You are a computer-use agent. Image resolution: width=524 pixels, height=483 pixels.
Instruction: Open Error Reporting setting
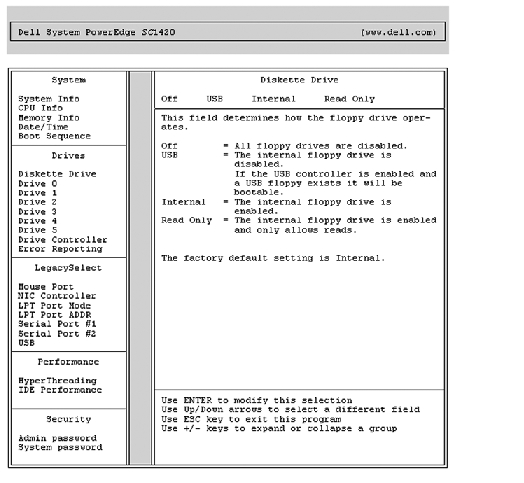(x=60, y=249)
